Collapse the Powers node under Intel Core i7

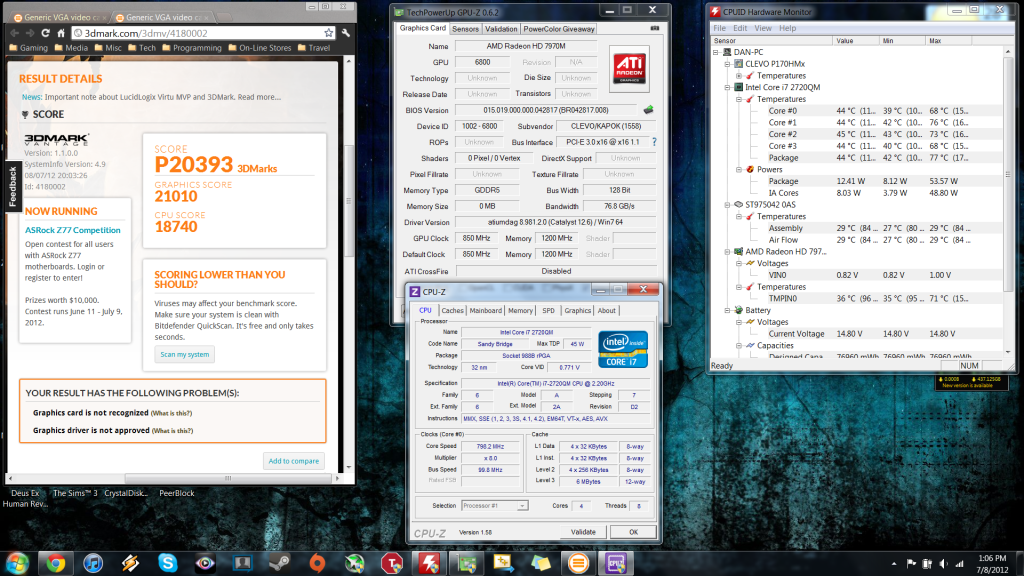[739, 170]
